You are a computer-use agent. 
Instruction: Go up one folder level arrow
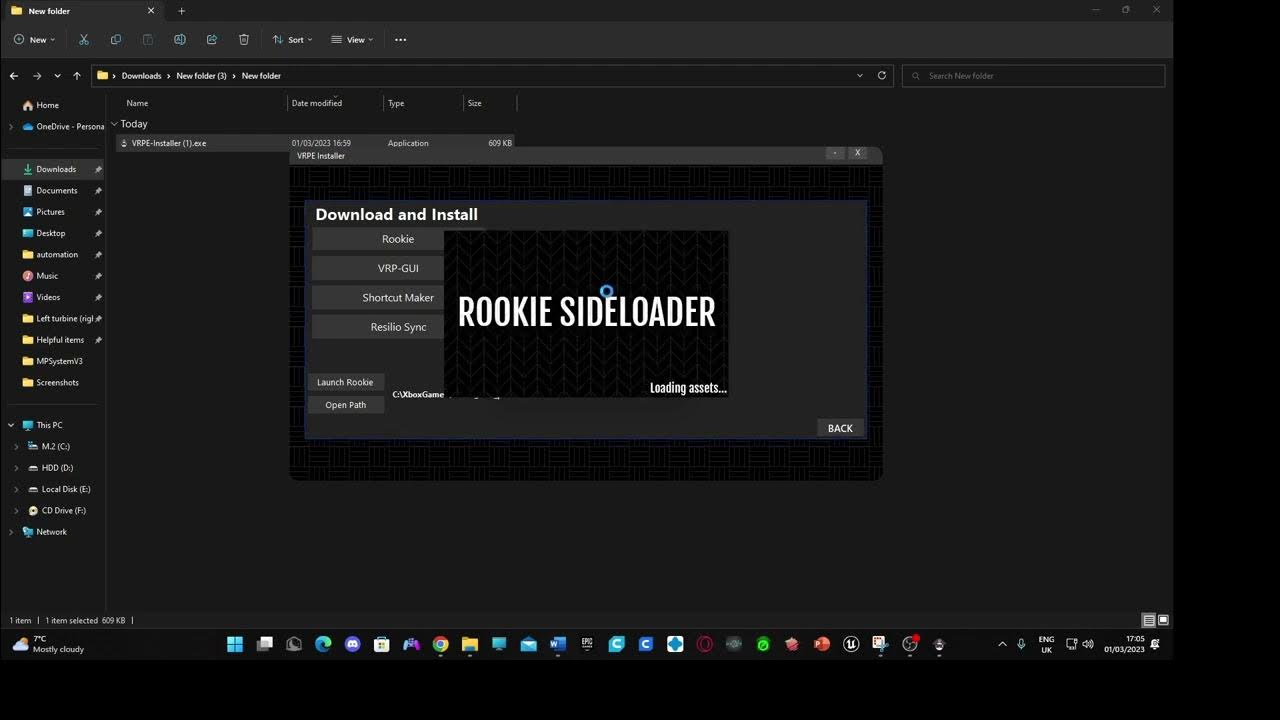tap(77, 76)
